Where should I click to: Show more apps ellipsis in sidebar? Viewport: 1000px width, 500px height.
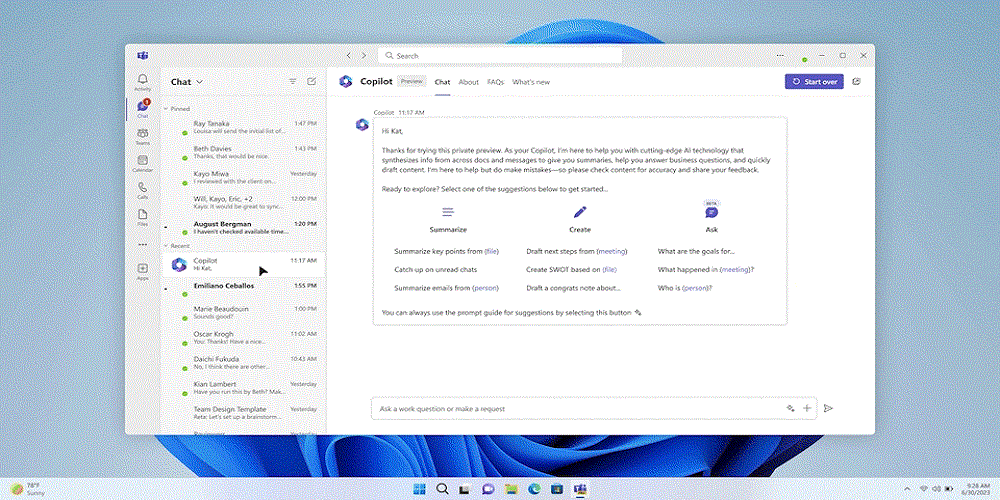(143, 244)
